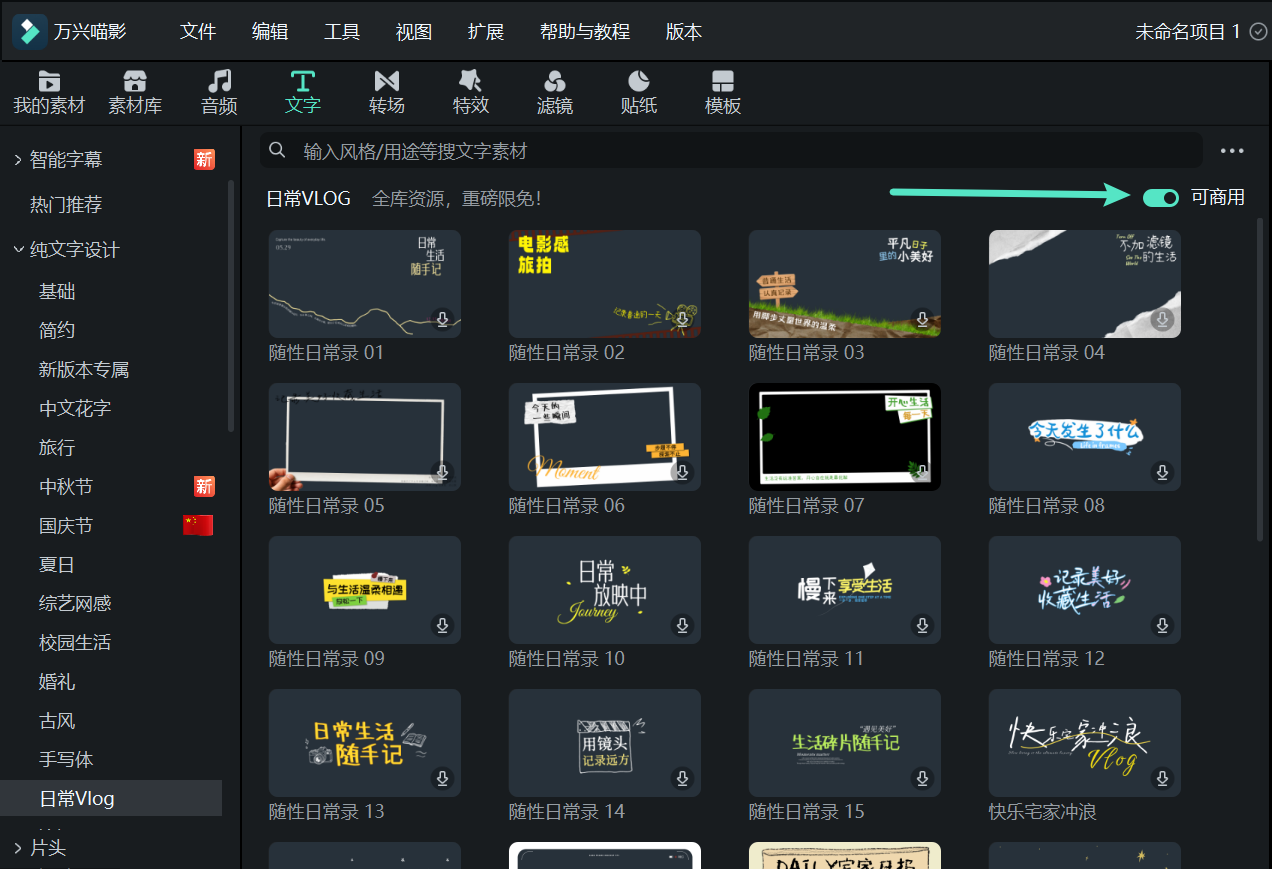This screenshot has width=1272, height=869.
Task: Click the search magnifier icon
Action: click(277, 151)
